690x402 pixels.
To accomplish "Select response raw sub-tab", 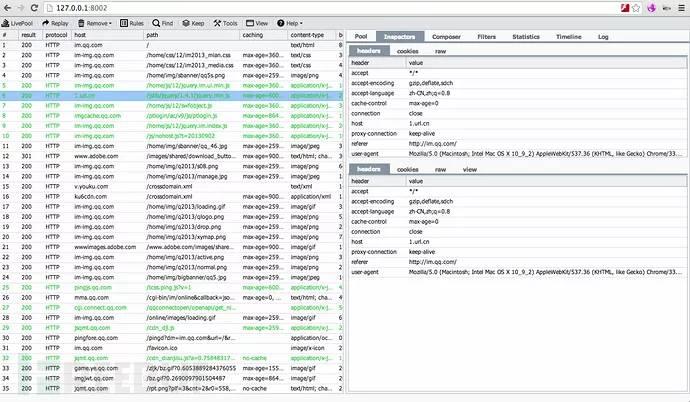I will pos(440,169).
